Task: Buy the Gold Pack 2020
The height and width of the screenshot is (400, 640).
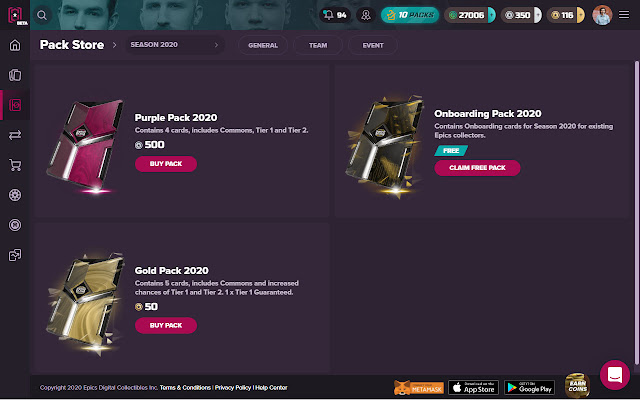Action: (165, 325)
